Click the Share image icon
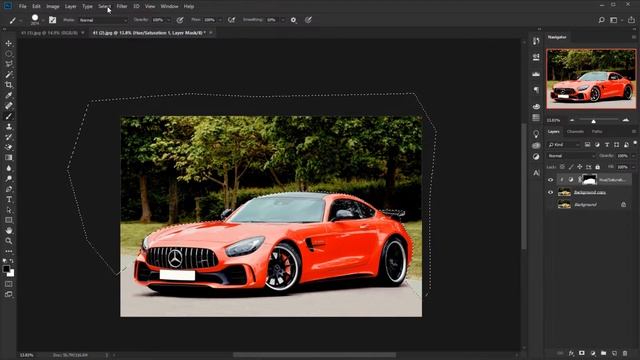 pos(631,20)
